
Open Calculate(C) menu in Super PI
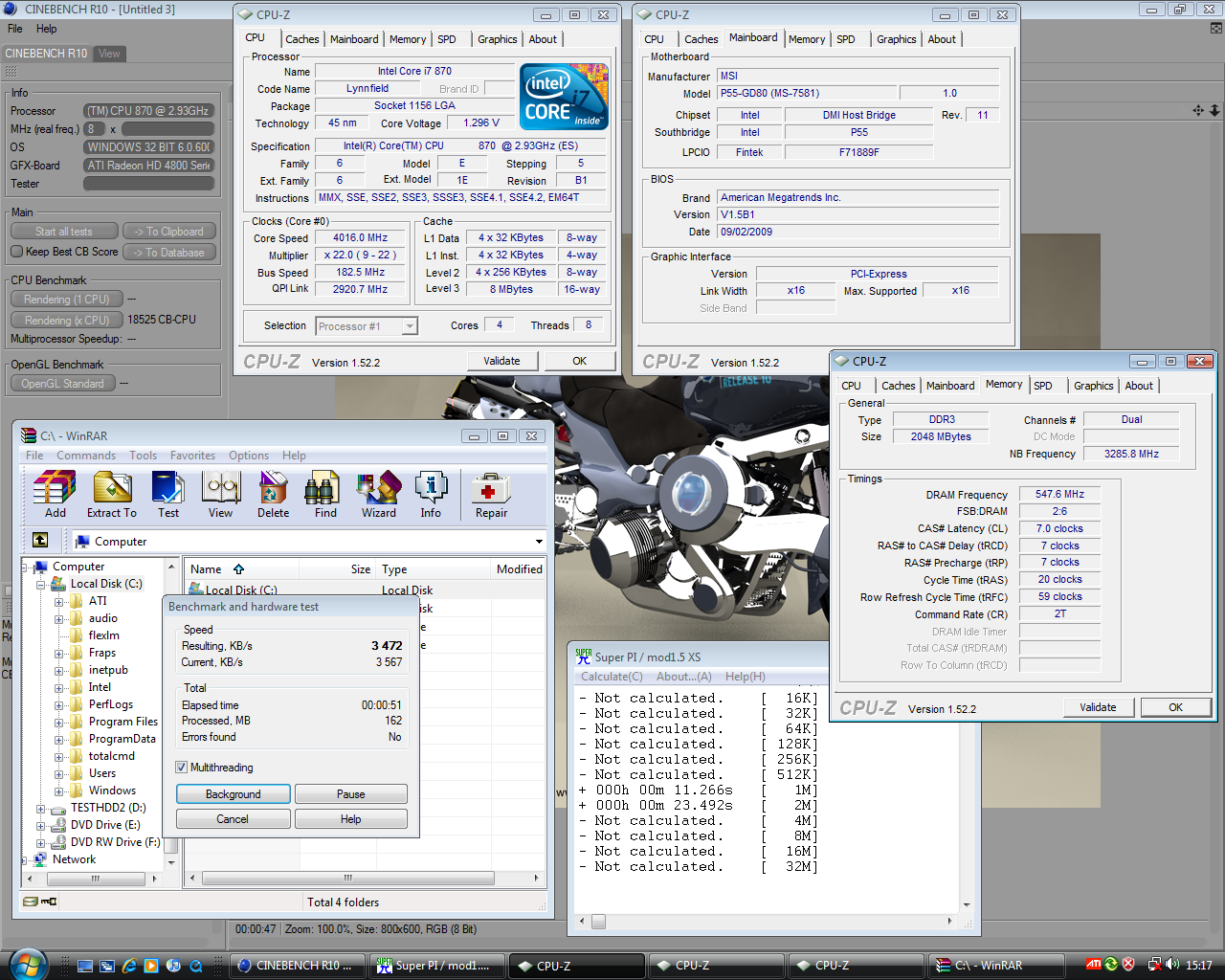[612, 677]
